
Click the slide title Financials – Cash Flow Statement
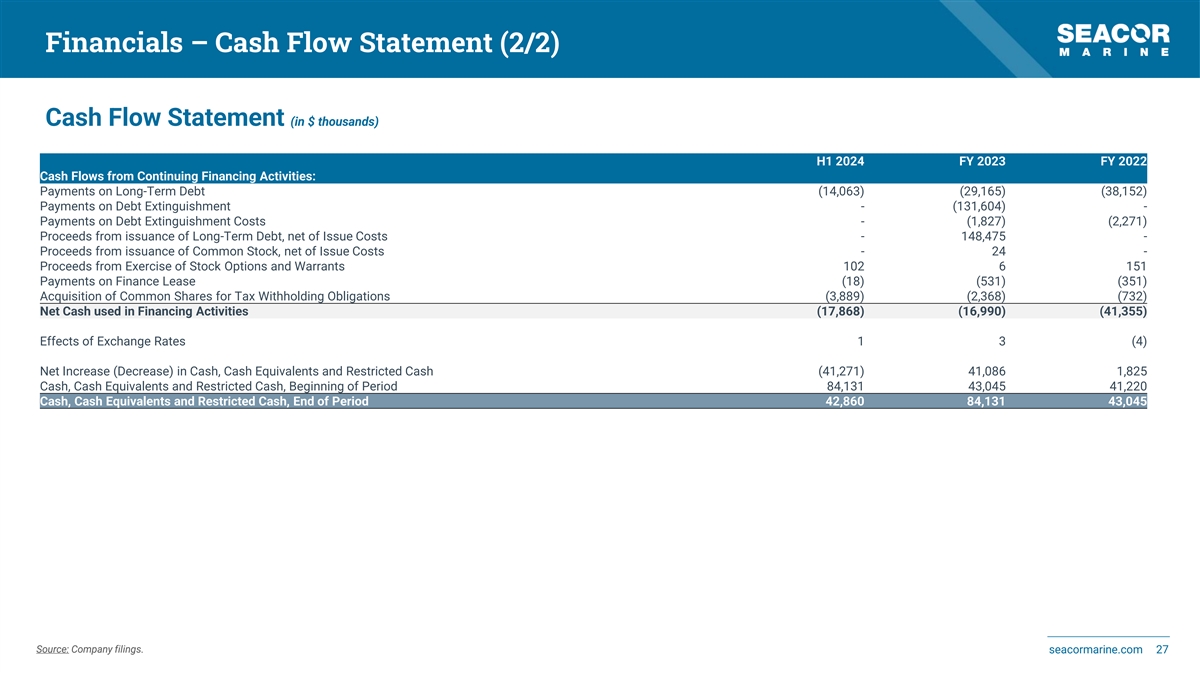click(302, 43)
